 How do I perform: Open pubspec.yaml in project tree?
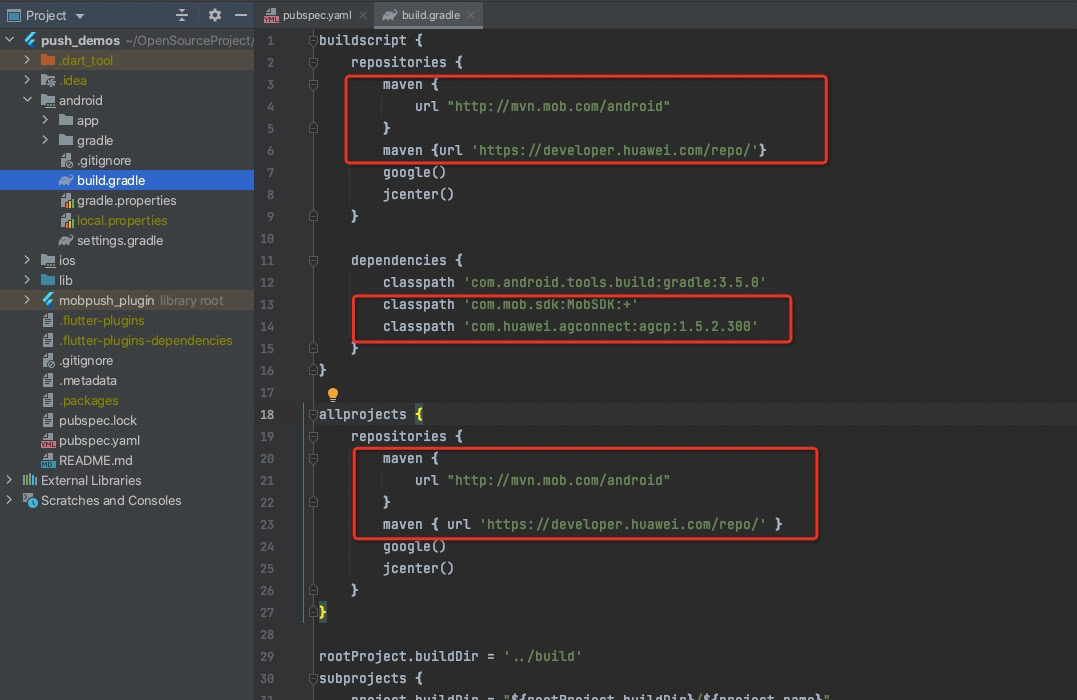click(99, 440)
